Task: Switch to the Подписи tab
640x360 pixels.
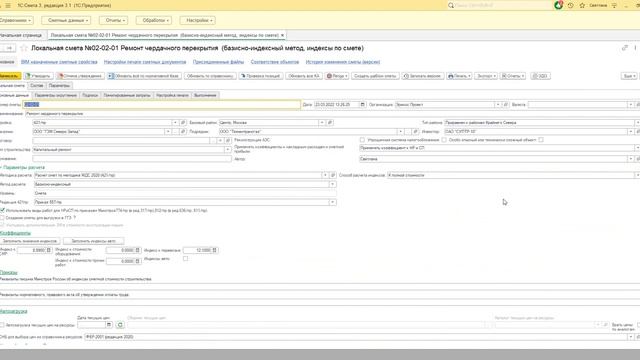Action: click(90, 95)
